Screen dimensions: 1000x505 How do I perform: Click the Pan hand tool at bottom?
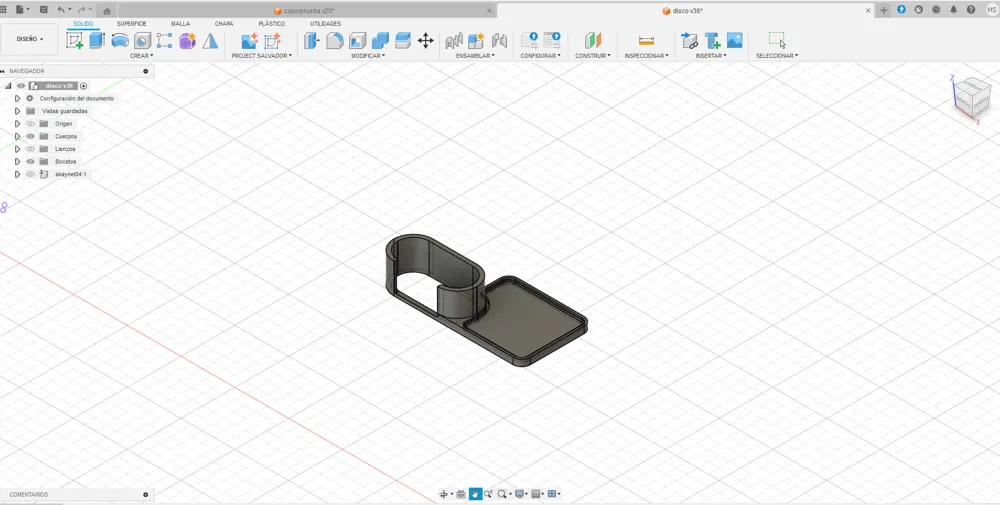point(475,494)
